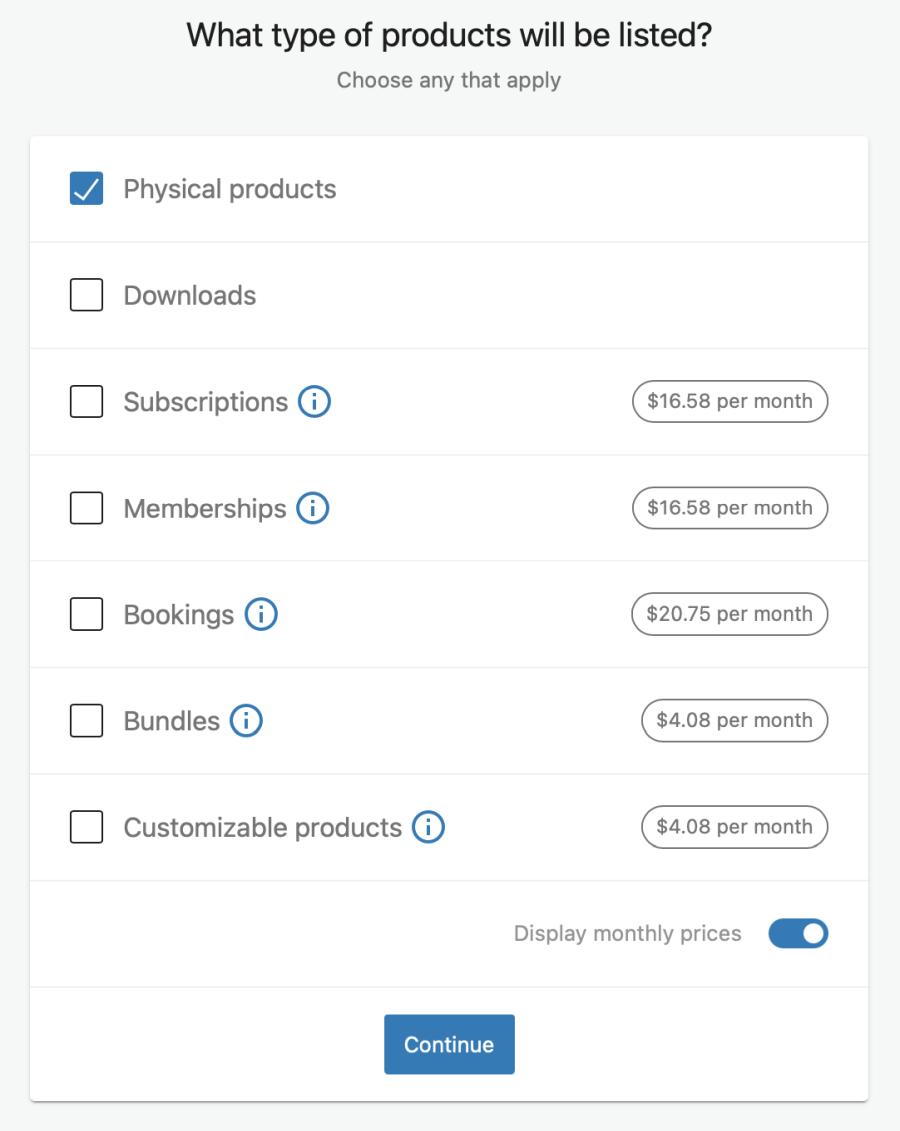
Task: Click the Subscriptions info icon
Action: (314, 401)
